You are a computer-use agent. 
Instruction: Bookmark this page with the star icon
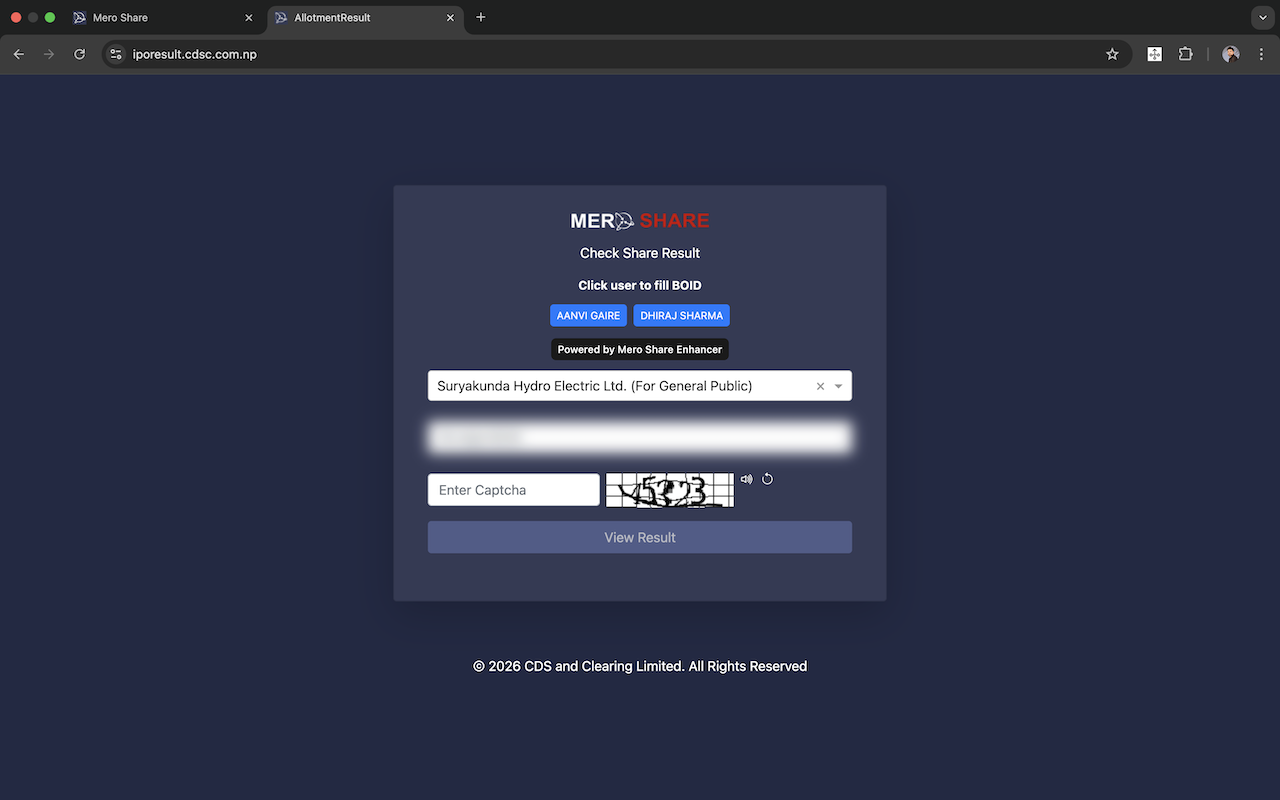pos(1112,54)
